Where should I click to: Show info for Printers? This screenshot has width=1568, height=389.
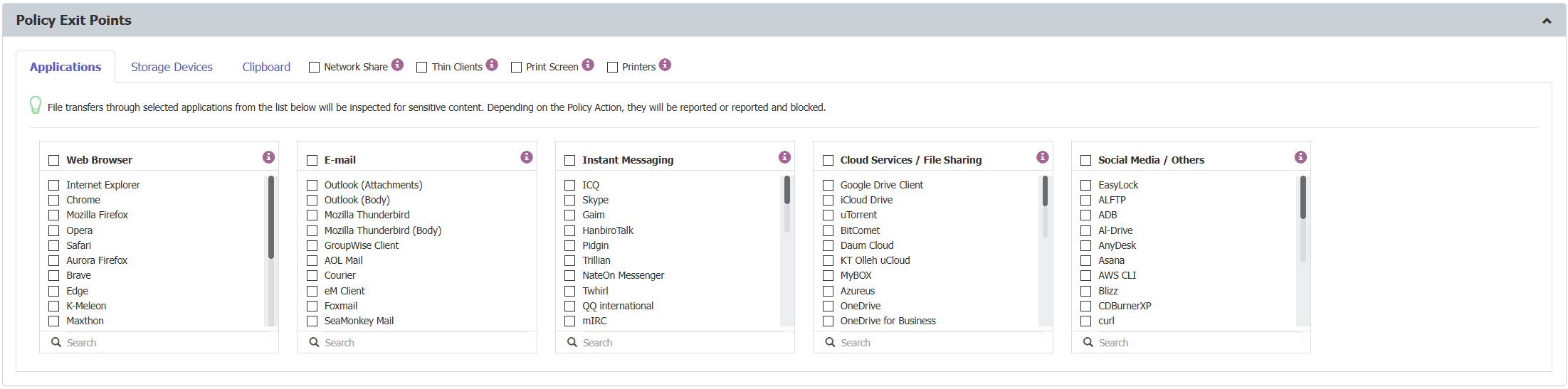click(x=665, y=65)
